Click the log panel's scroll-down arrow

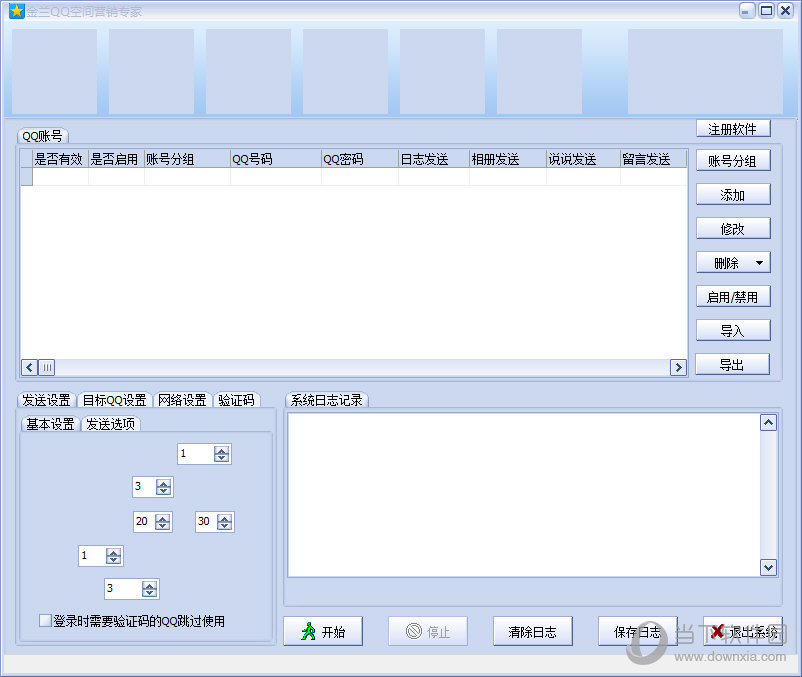coord(768,567)
